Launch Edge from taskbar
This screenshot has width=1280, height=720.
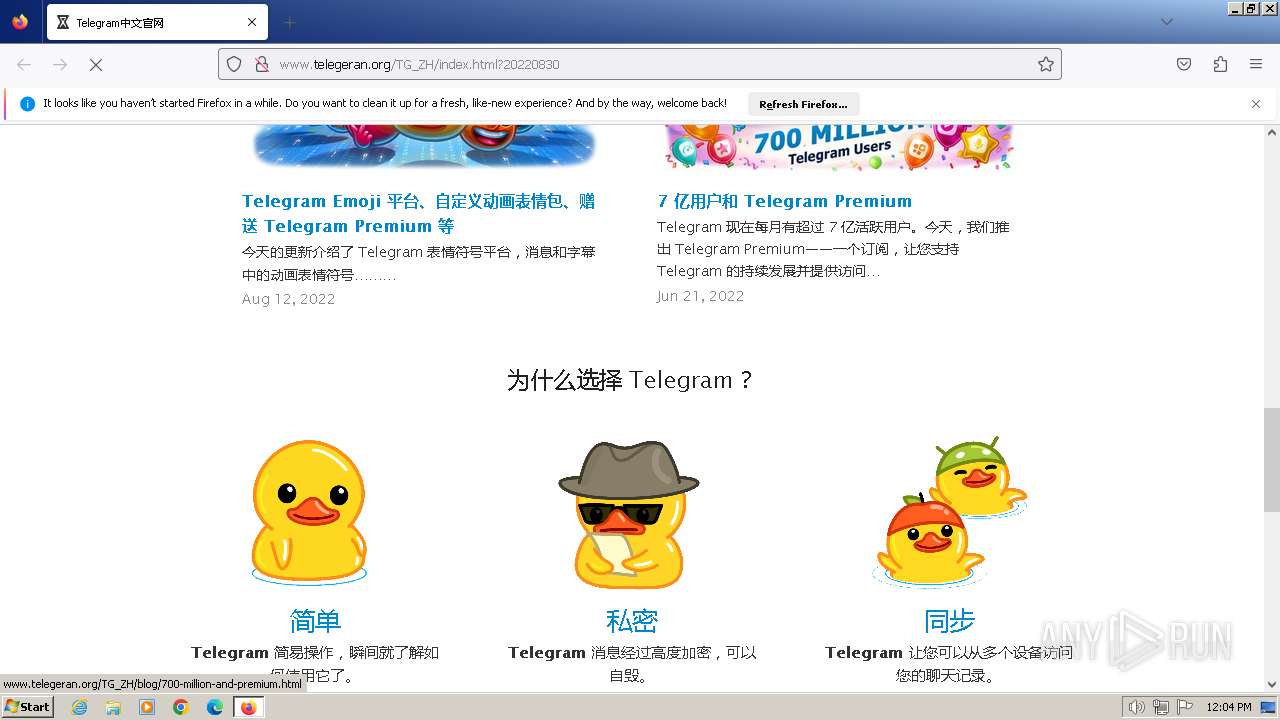[215, 707]
